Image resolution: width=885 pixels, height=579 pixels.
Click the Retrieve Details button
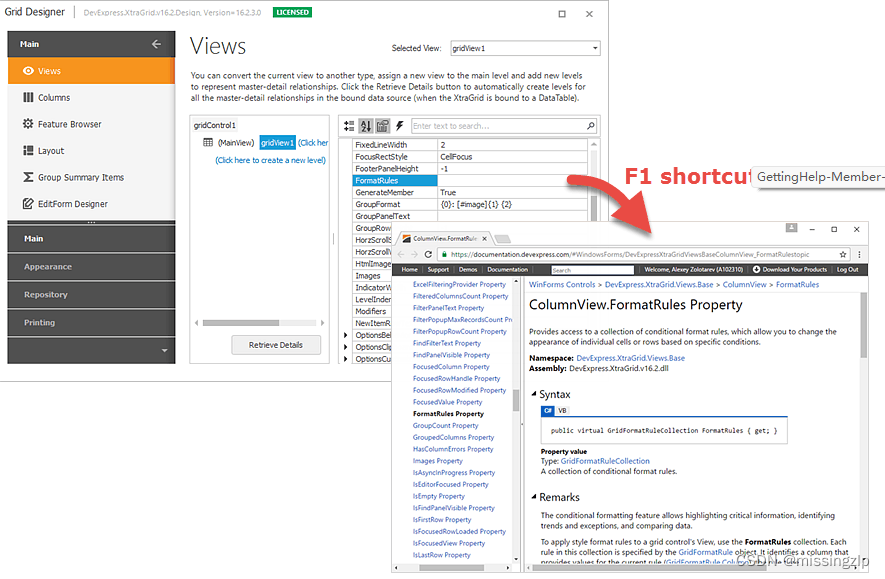276,345
